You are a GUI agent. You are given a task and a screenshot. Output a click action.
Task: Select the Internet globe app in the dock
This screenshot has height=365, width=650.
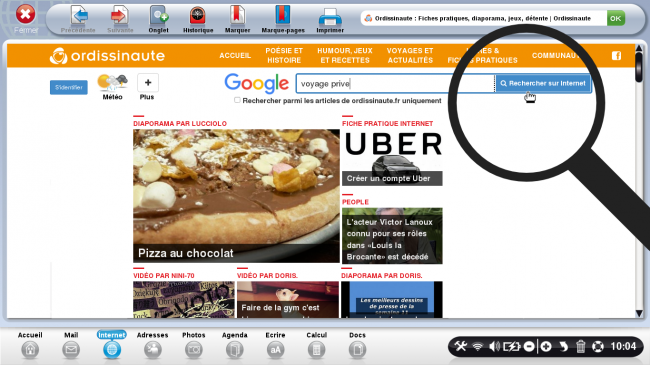tap(112, 345)
